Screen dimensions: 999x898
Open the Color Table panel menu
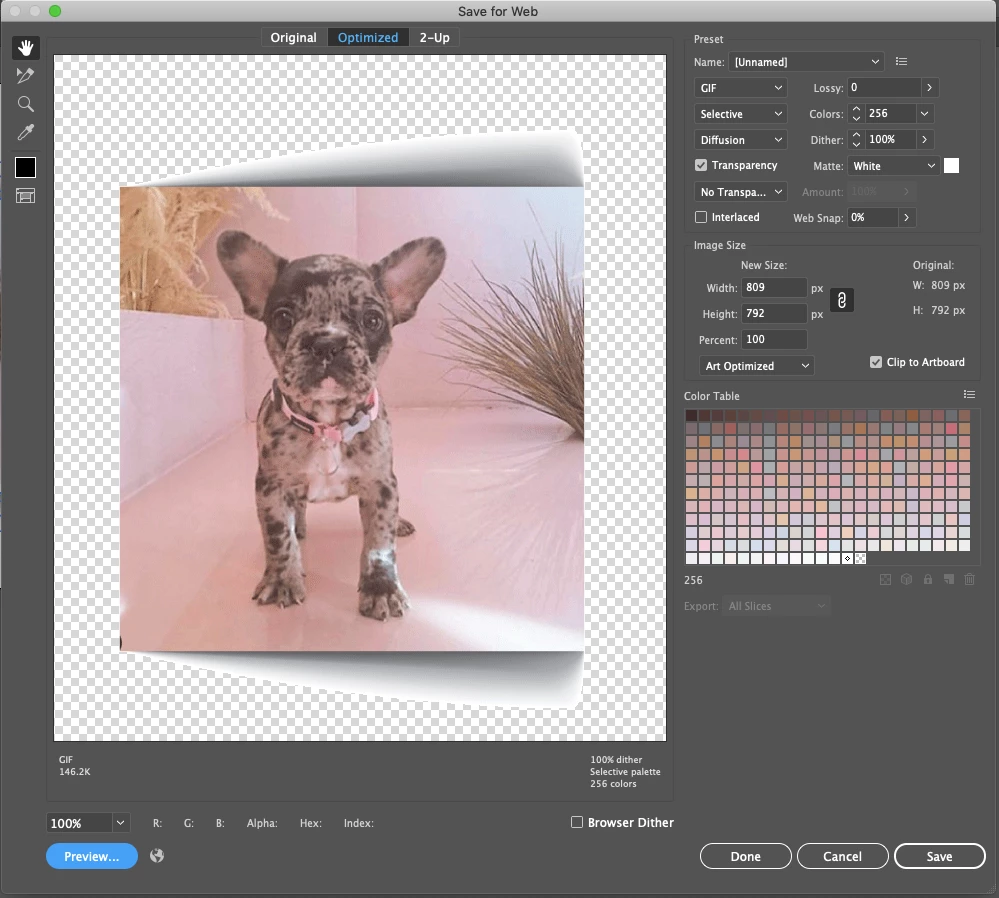click(969, 395)
